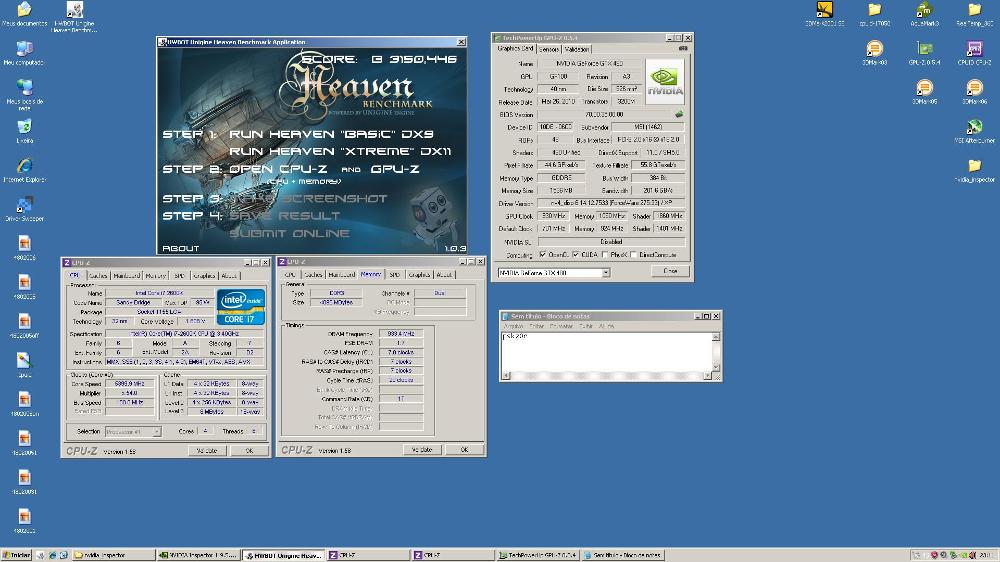Open Memory tab in left CPU-Z window
Viewport: 1000px width, 562px height.
156,276
